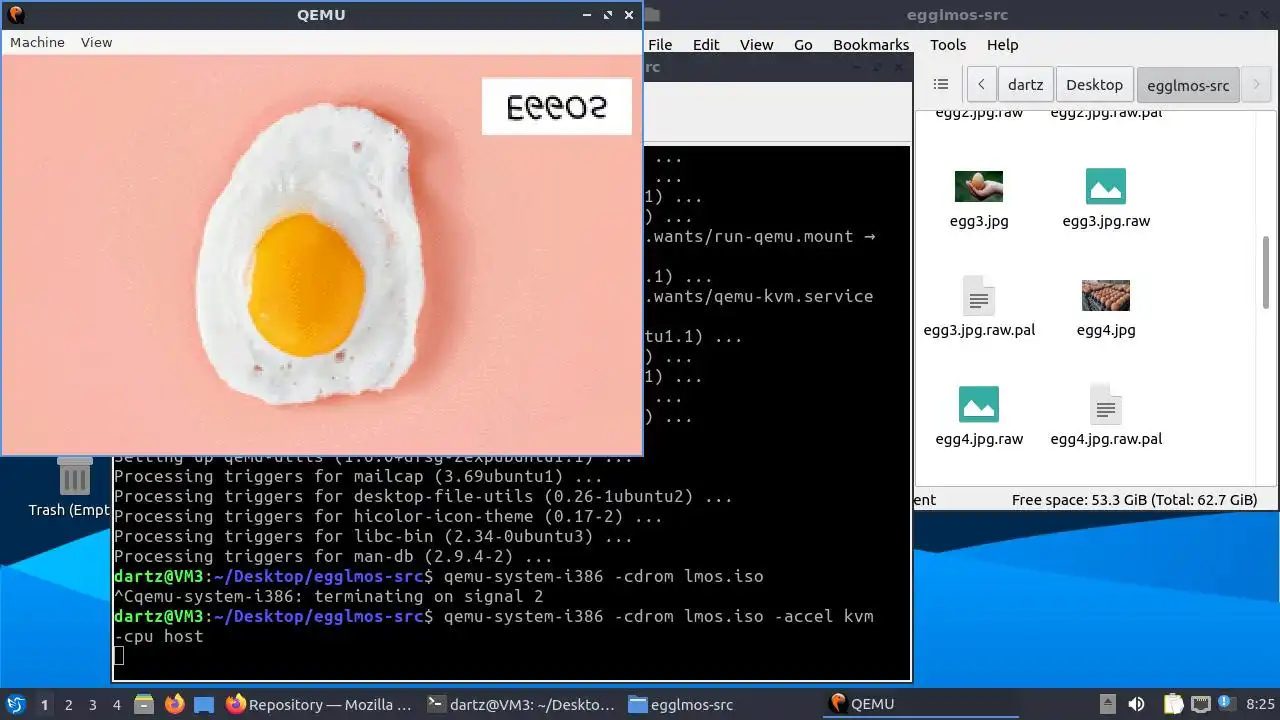Switch to dartz@VM3 terminal taskbar window
The image size is (1280, 720).
521,704
